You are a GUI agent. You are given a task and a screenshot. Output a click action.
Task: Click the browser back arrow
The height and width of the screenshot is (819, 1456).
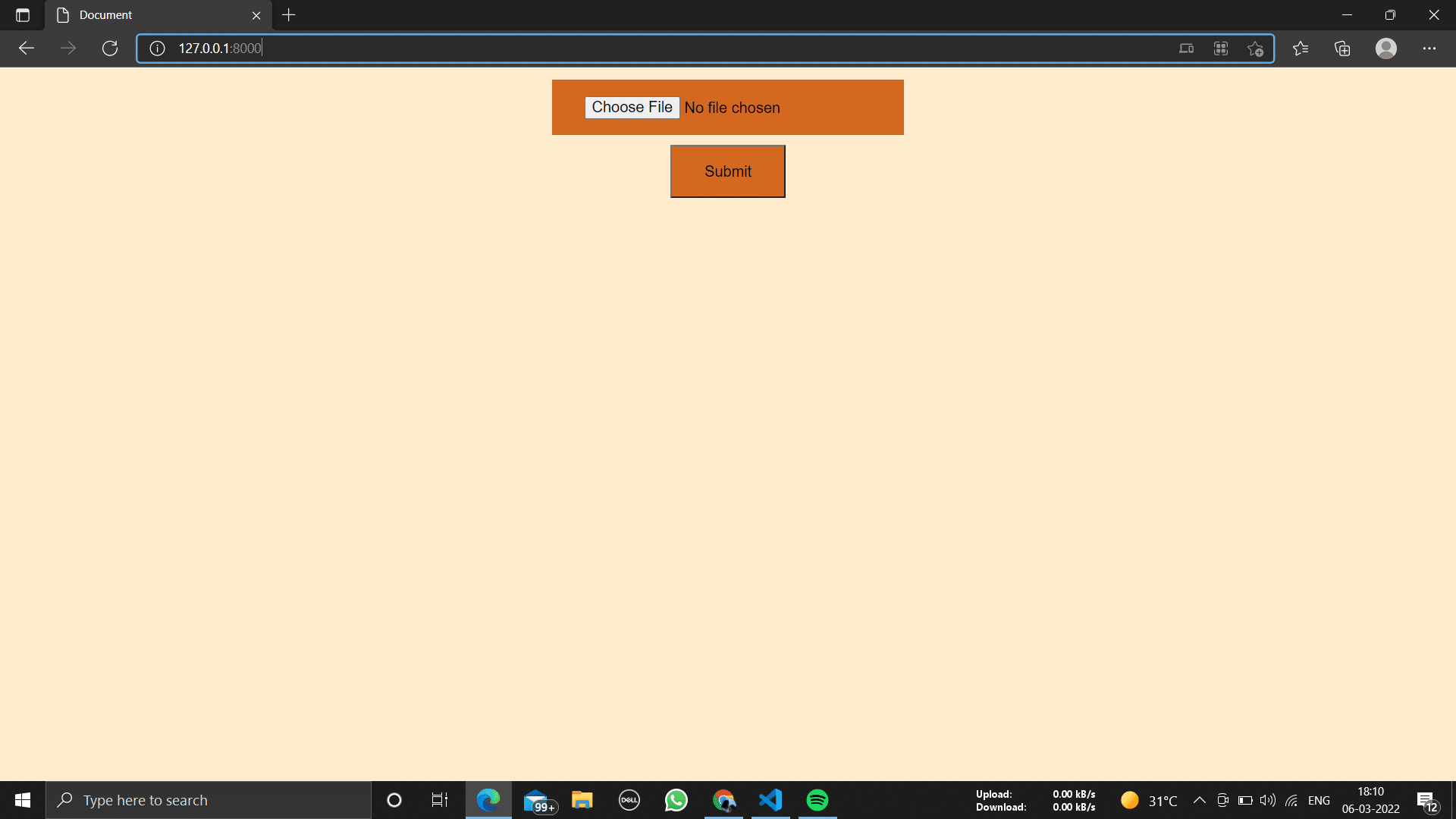click(x=27, y=49)
